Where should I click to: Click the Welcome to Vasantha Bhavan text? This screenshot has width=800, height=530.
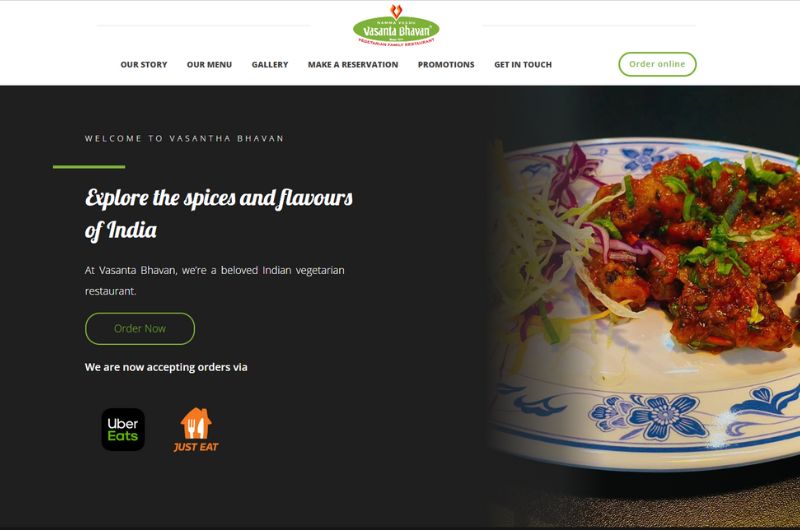click(184, 138)
